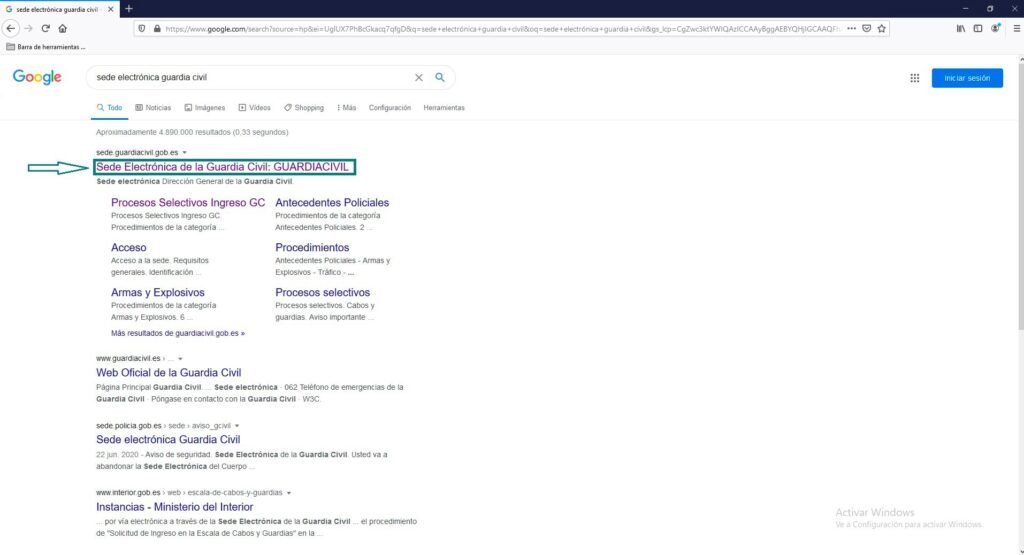Open tracking protection shield in address bar

tap(142, 29)
